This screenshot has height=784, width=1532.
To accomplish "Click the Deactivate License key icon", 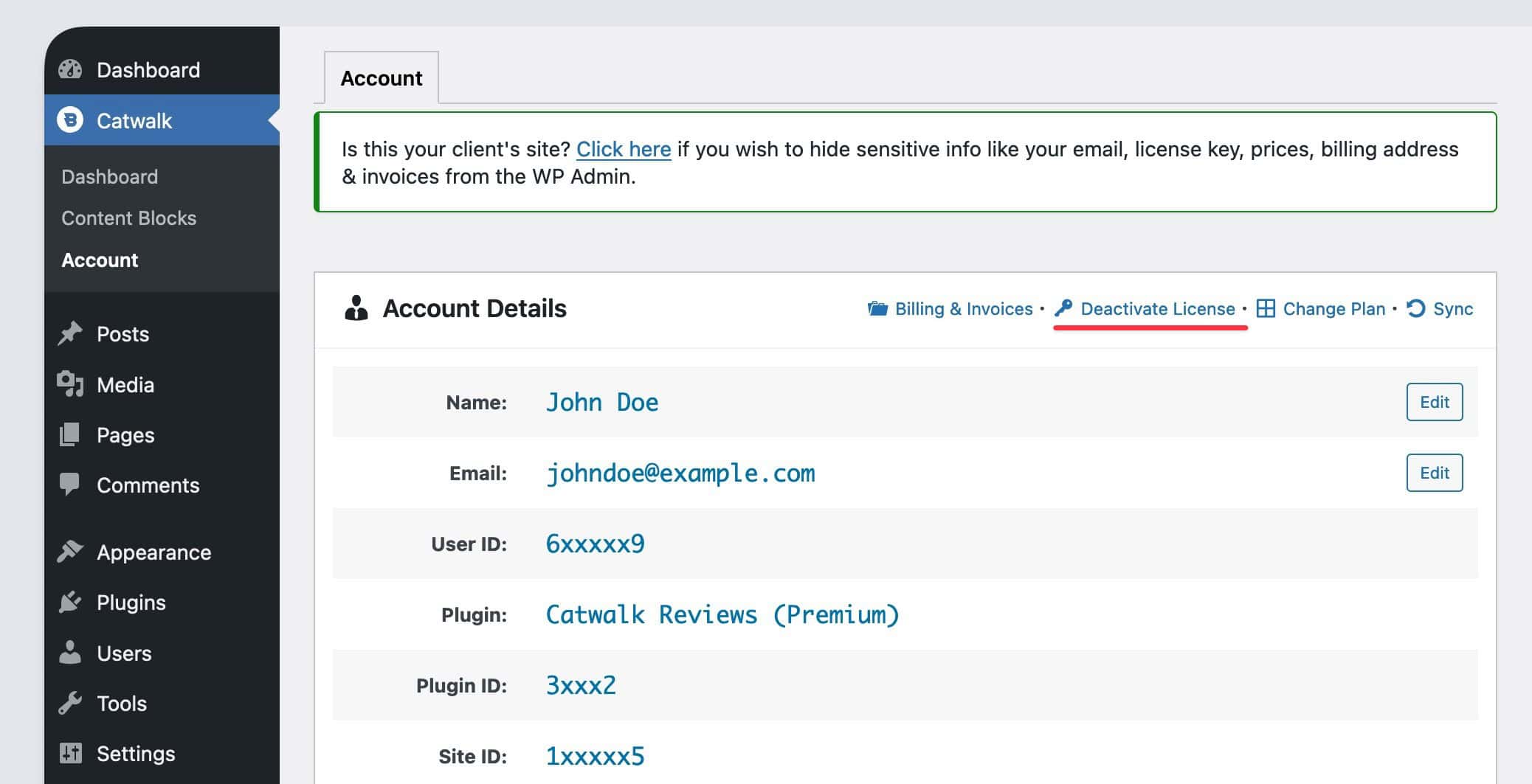I will (1063, 308).
